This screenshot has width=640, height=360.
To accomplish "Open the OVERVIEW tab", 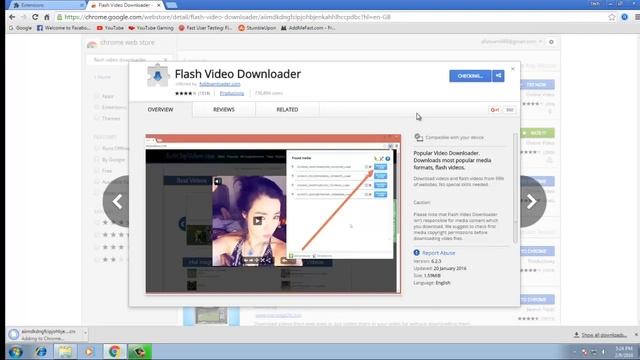I will coord(160,109).
